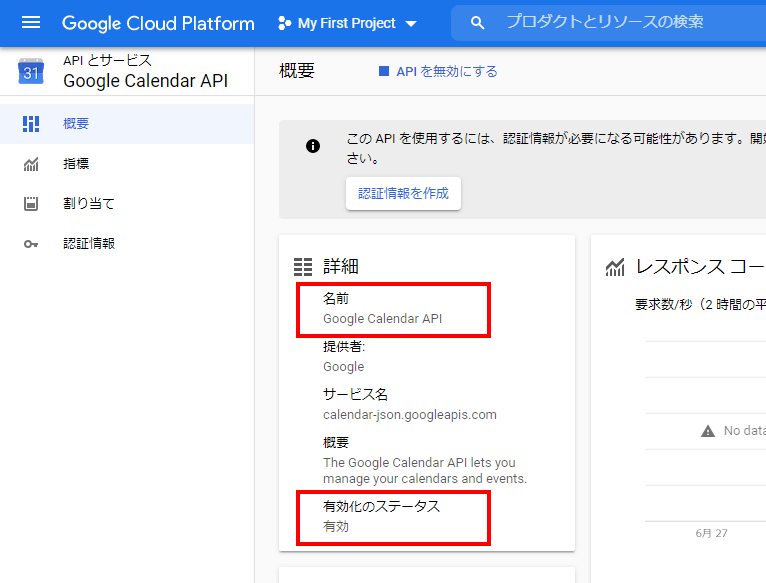
Task: Click the 認証情報 key icon
Action: coord(31,244)
